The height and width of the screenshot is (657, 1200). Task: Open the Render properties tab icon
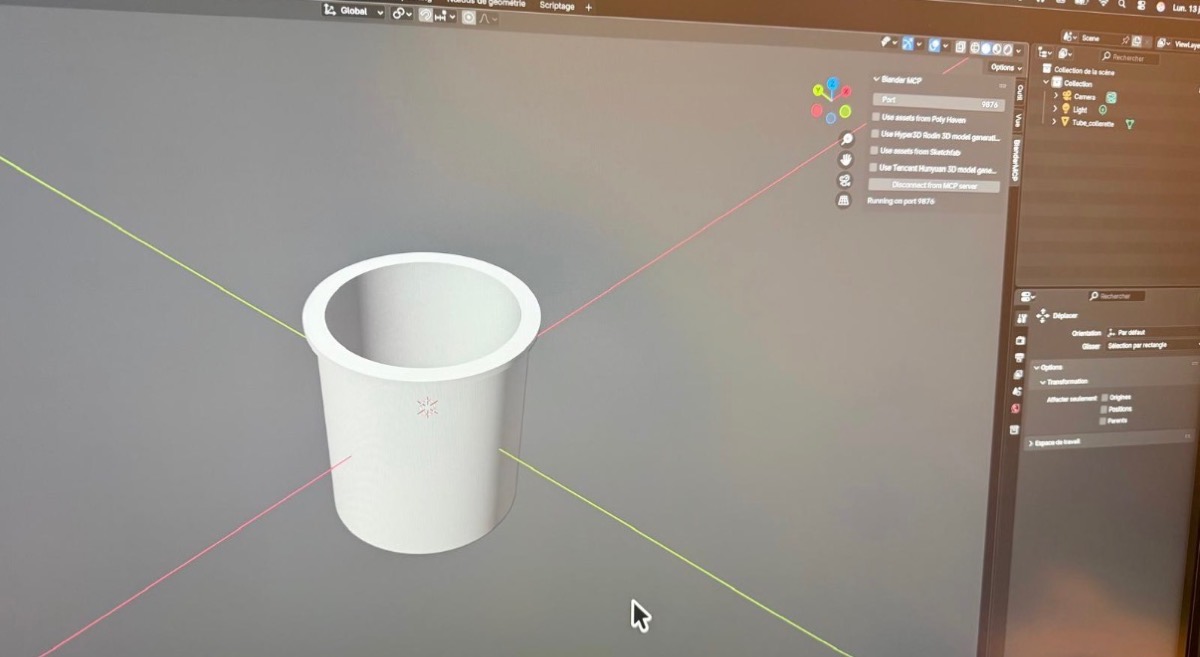(x=1021, y=340)
